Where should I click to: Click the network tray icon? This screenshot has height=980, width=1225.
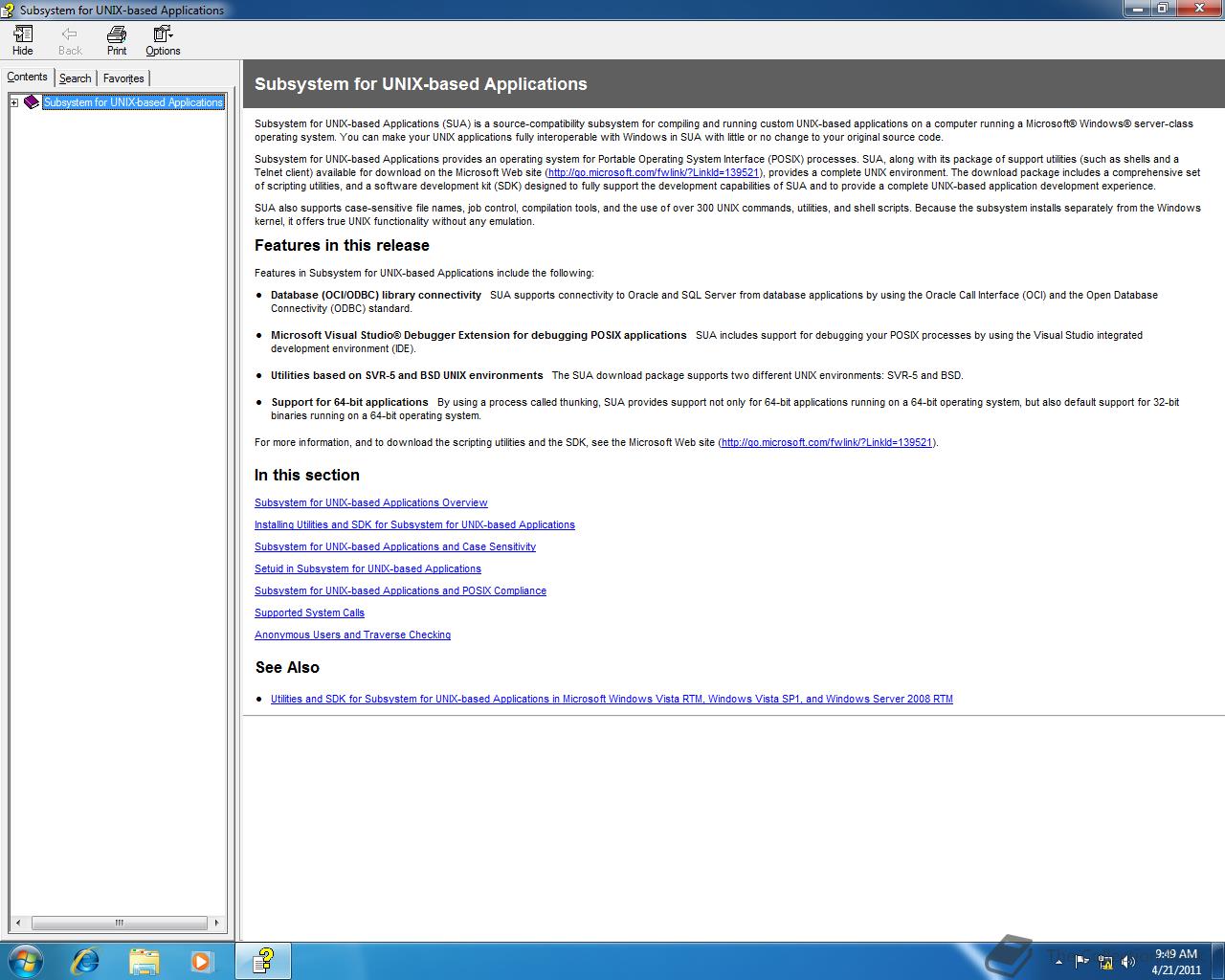click(x=1105, y=962)
